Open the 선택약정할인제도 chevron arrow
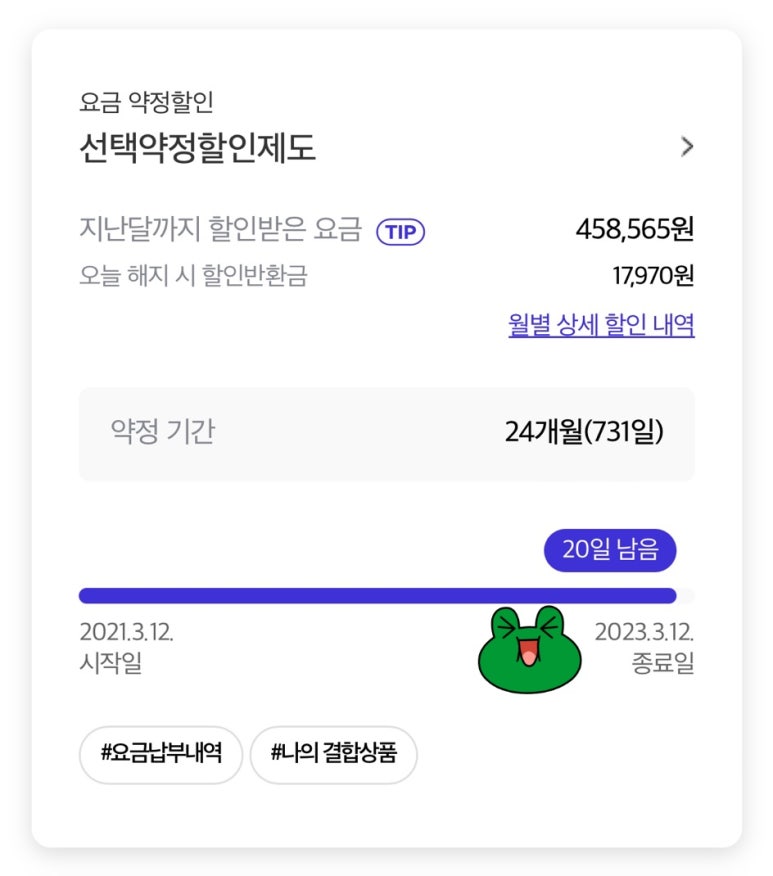 point(687,147)
